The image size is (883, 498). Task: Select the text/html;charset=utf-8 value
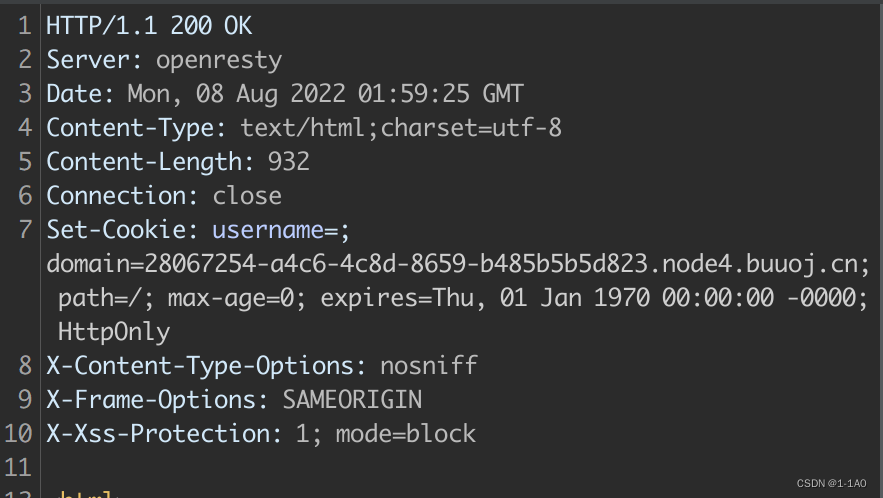(x=401, y=128)
